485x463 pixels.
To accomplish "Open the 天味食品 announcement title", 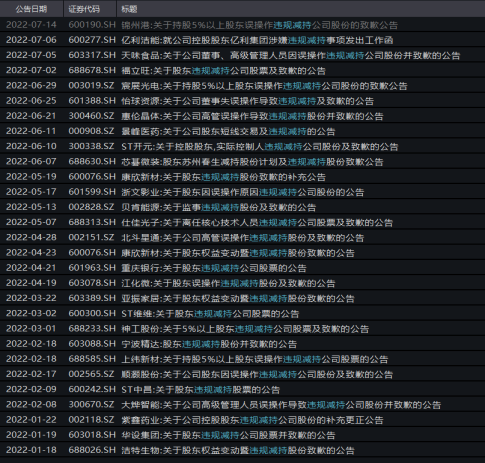I will coord(290,55).
